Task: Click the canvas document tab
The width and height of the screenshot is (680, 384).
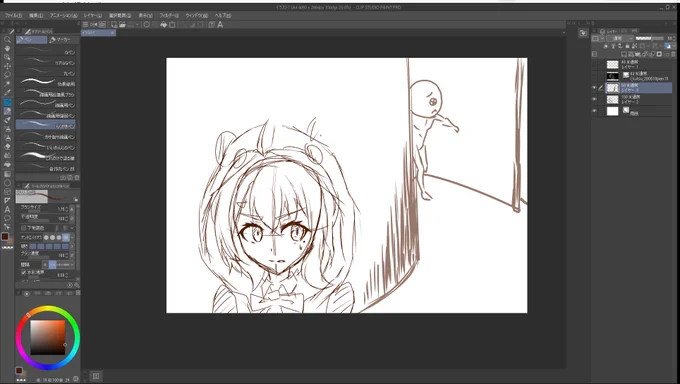Action: (x=98, y=33)
